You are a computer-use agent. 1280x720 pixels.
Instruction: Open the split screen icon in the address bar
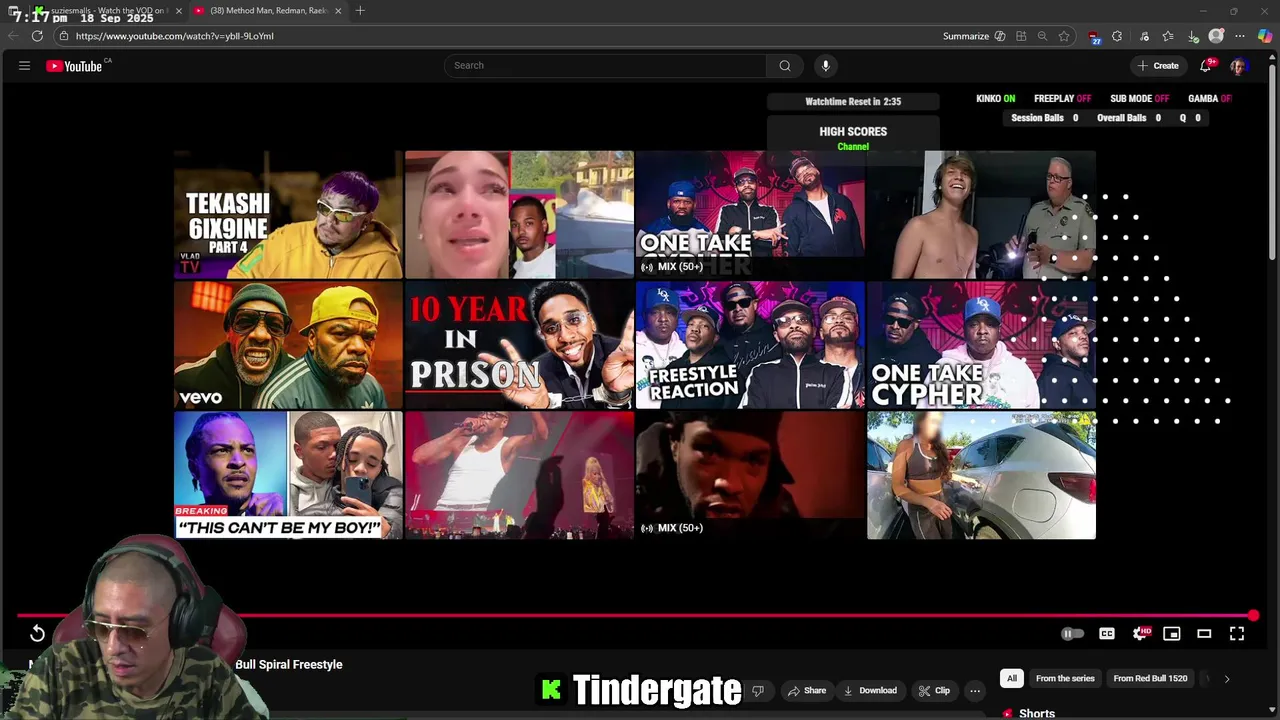pos(1021,36)
